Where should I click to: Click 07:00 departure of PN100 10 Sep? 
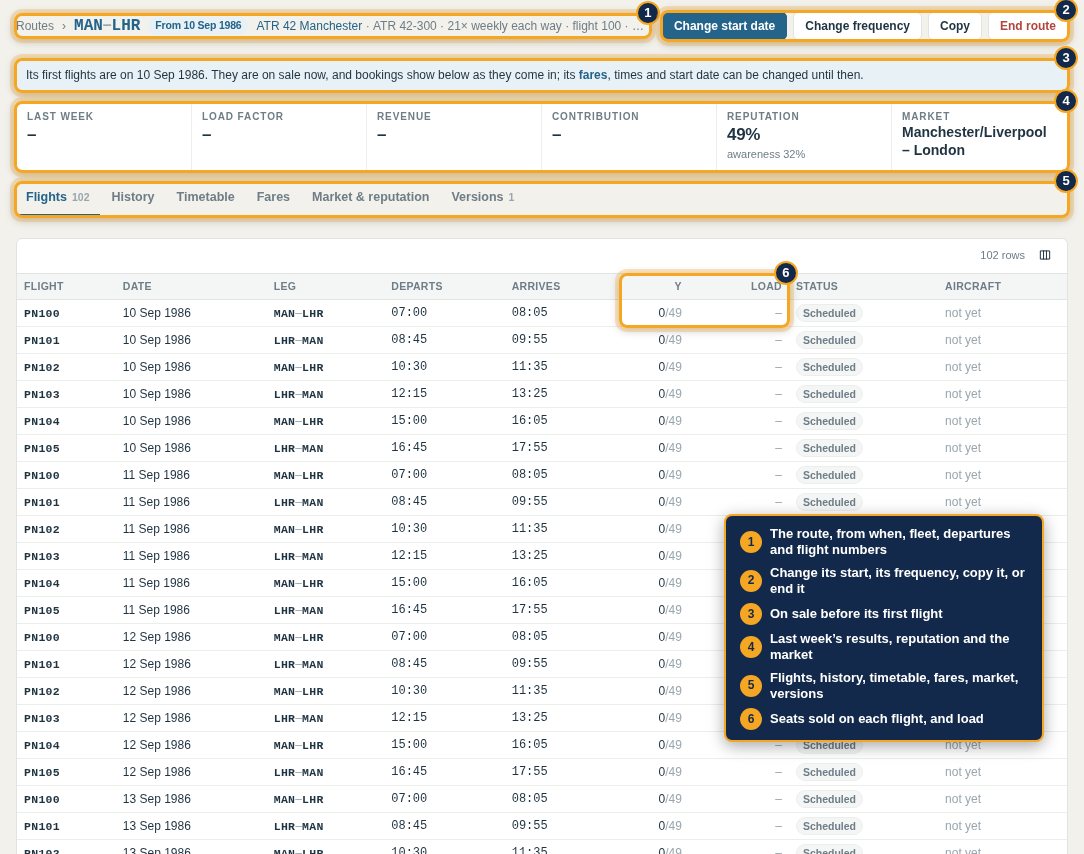pyautogui.click(x=409, y=313)
